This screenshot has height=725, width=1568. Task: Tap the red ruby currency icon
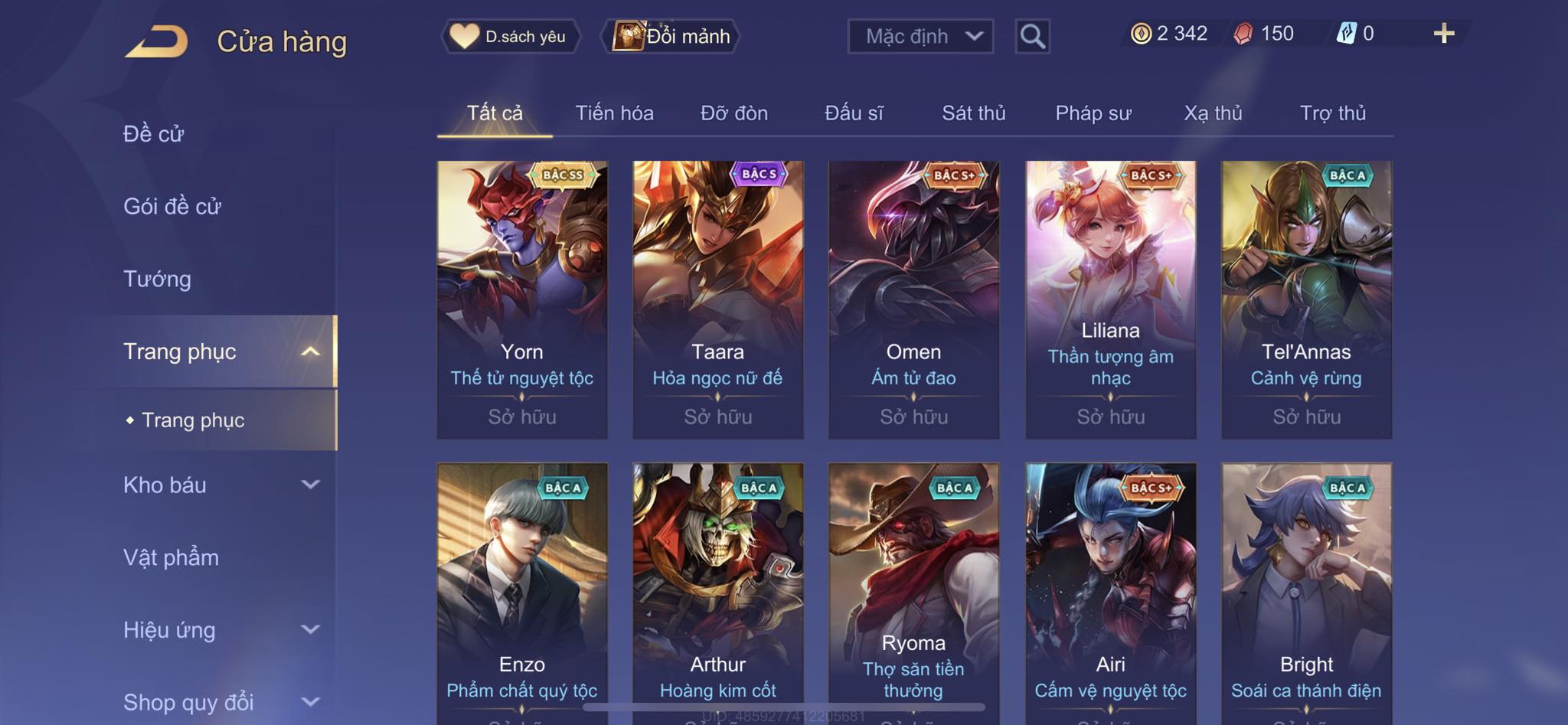pos(1243,34)
